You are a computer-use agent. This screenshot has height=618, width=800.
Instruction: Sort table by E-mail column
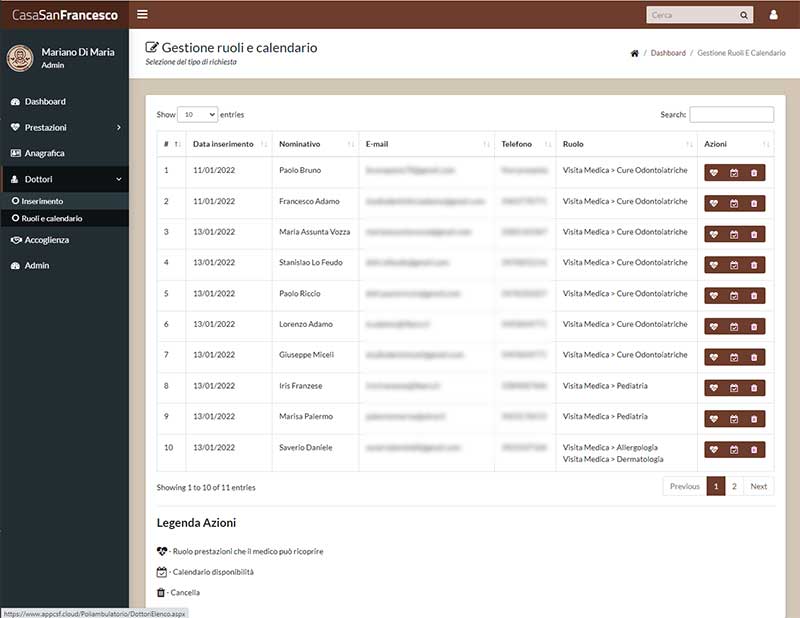pos(427,144)
